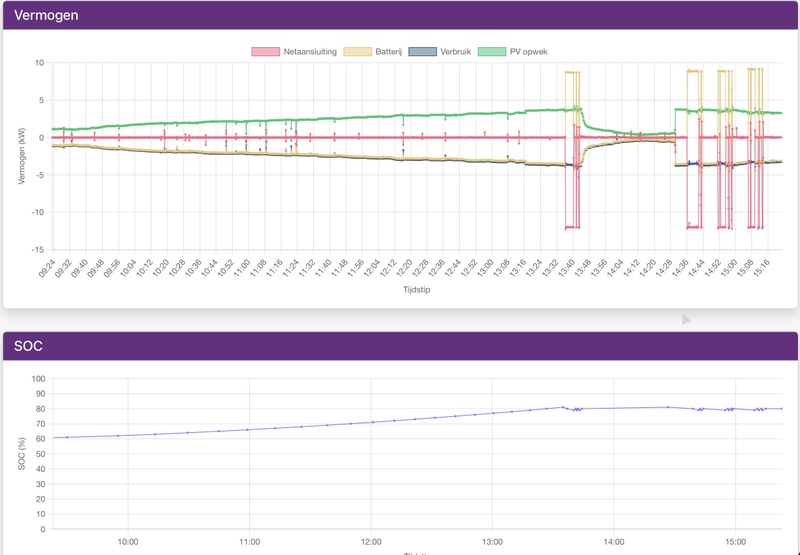Click the Batterij legend label
The height and width of the screenshot is (555, 800).
[388, 52]
